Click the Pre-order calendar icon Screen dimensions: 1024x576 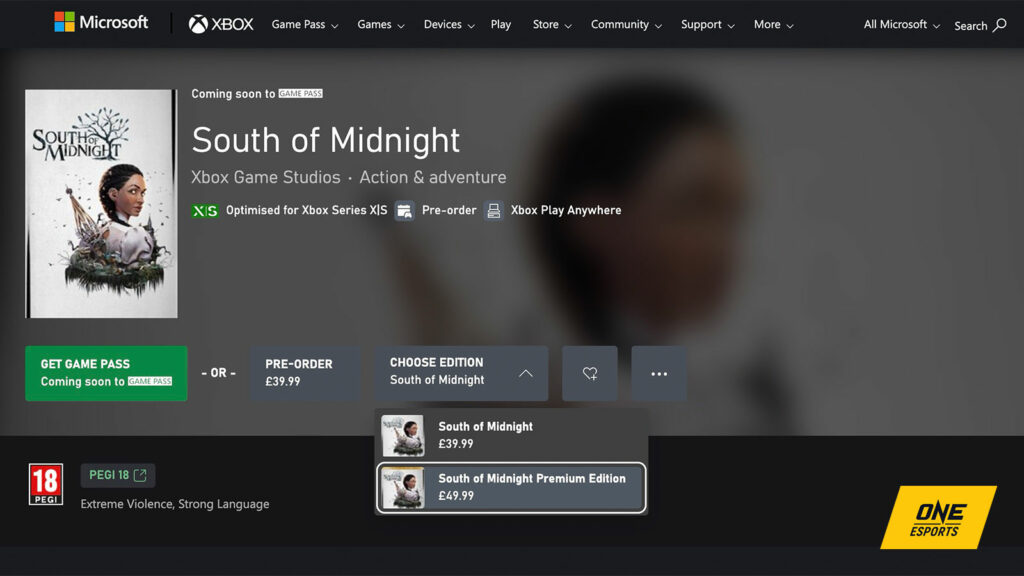[404, 211]
